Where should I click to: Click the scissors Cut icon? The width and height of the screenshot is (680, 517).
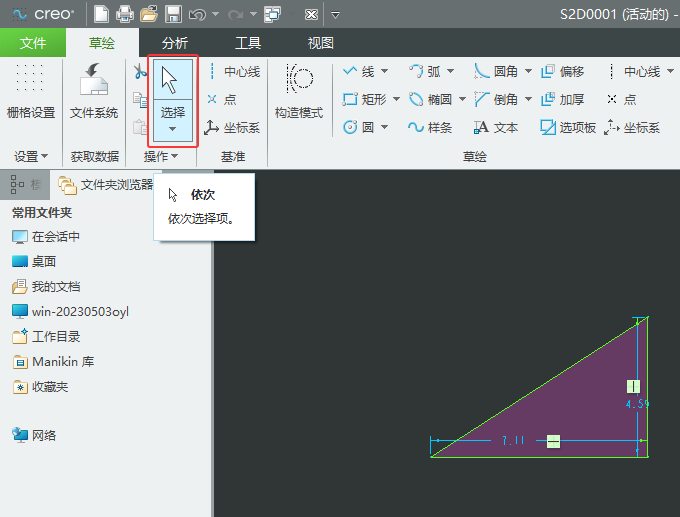tap(140, 71)
